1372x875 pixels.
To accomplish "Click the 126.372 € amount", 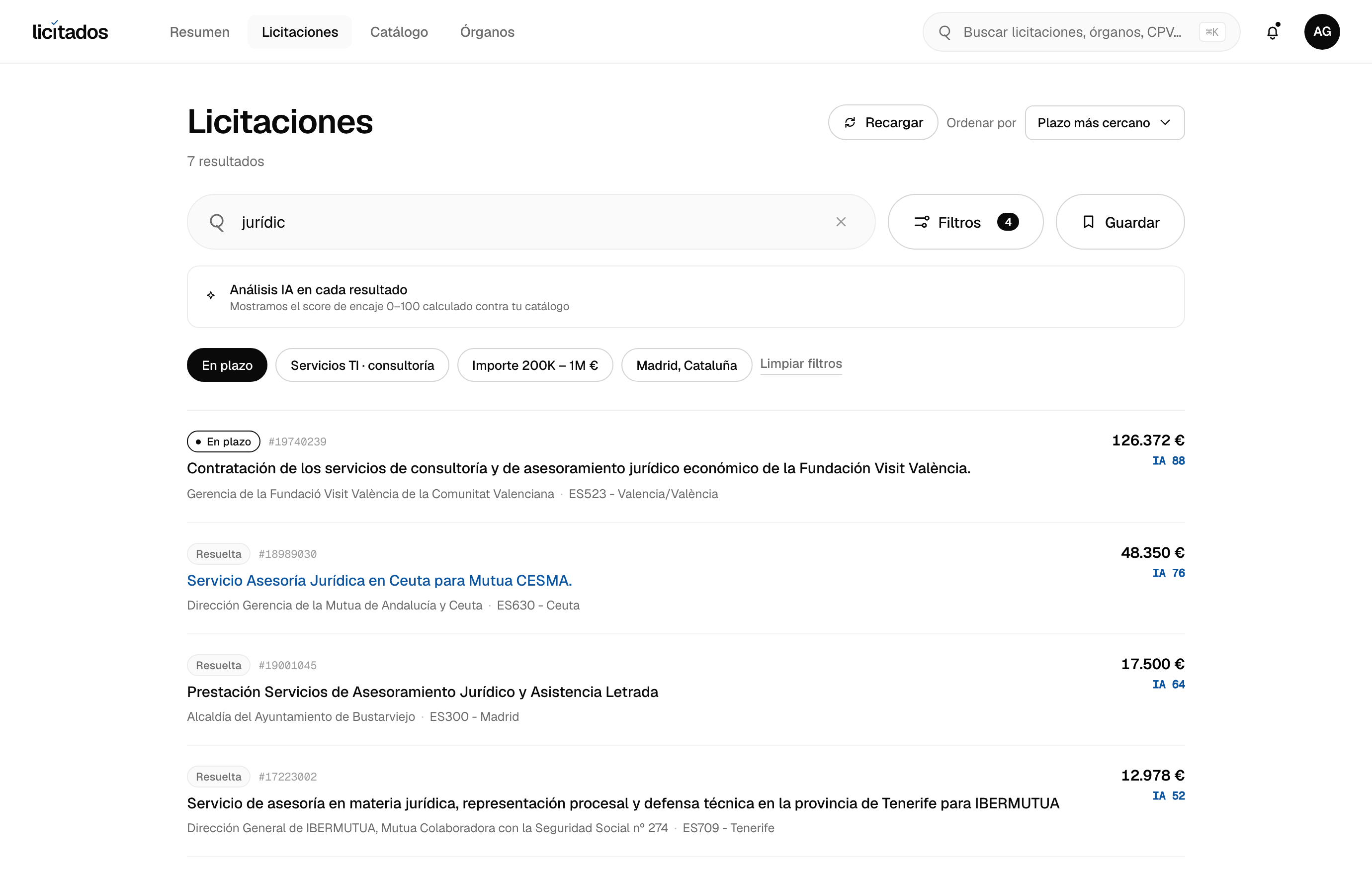I will click(1148, 440).
